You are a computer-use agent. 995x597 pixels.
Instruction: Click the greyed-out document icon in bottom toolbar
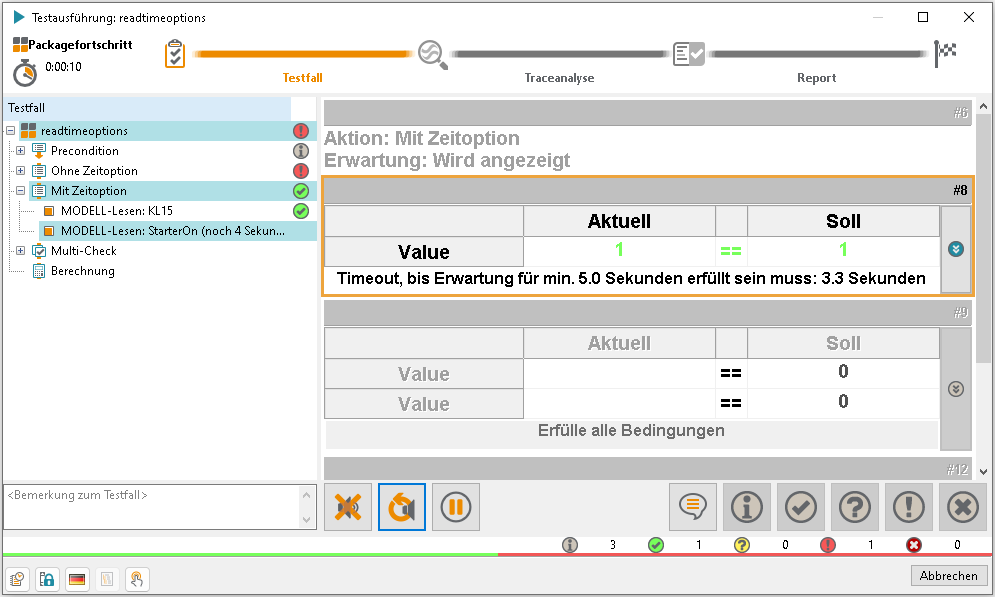coord(107,579)
